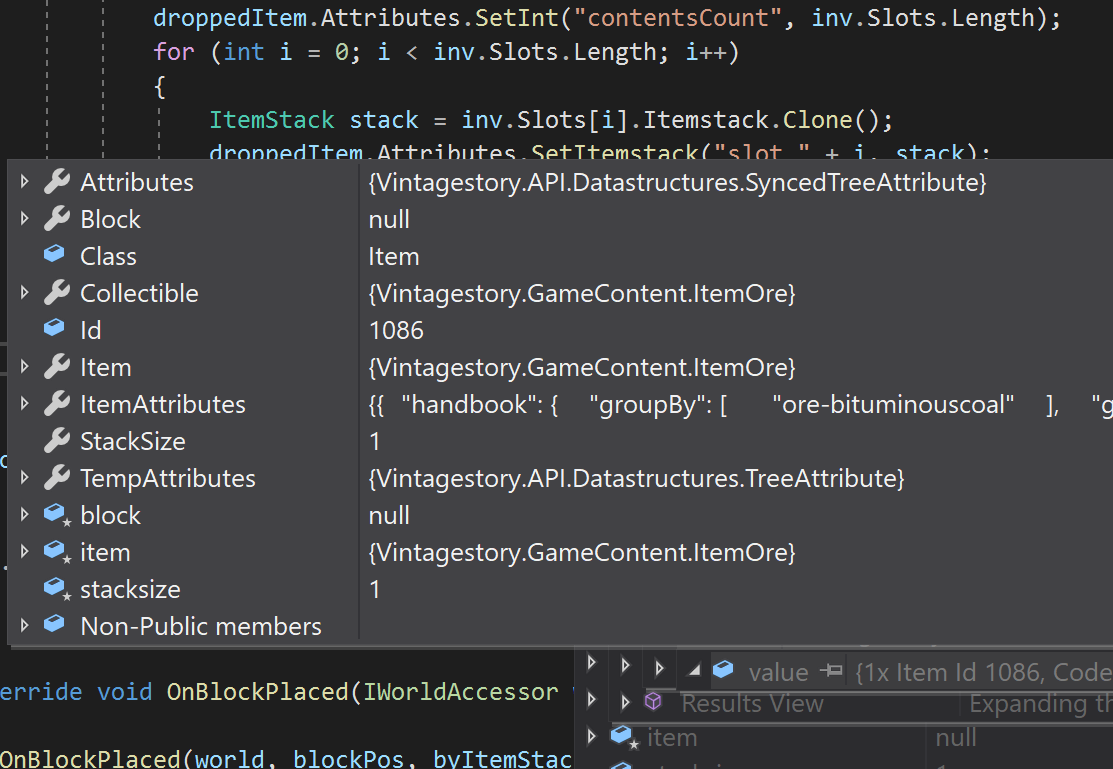
Task: Expand the Non-Public members node
Action: (25, 626)
